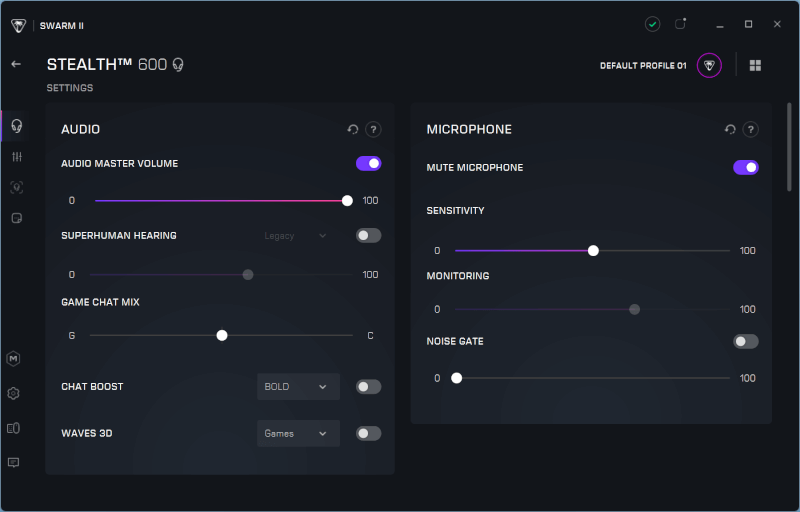This screenshot has width=800, height=512.
Task: Click the vertical scrollbar on the right
Action: [789, 147]
